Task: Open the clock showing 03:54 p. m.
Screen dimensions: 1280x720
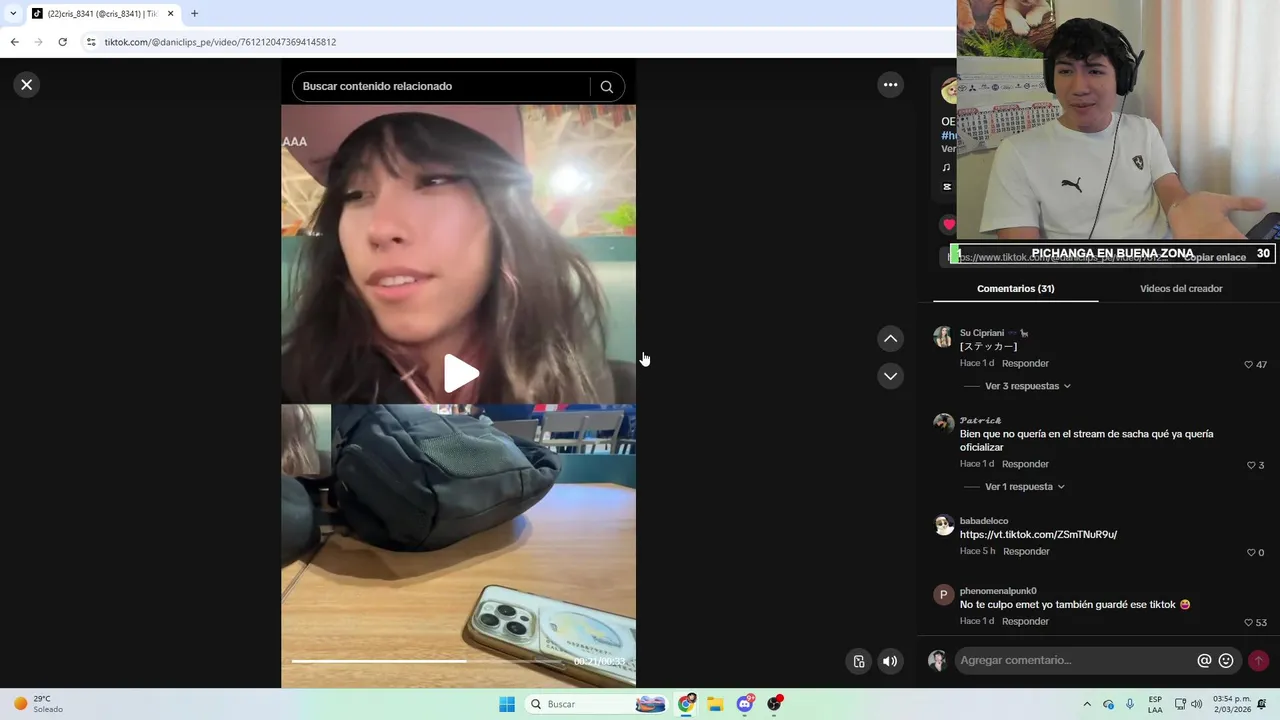Action: 1232,704
